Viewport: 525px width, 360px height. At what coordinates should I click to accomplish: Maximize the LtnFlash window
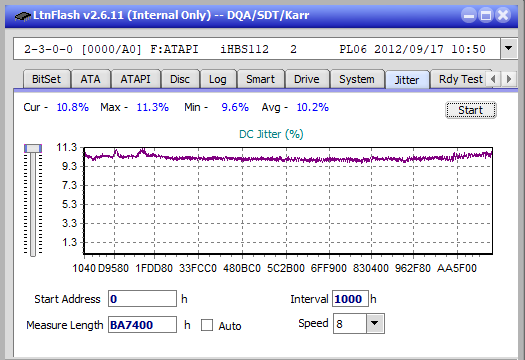486,15
